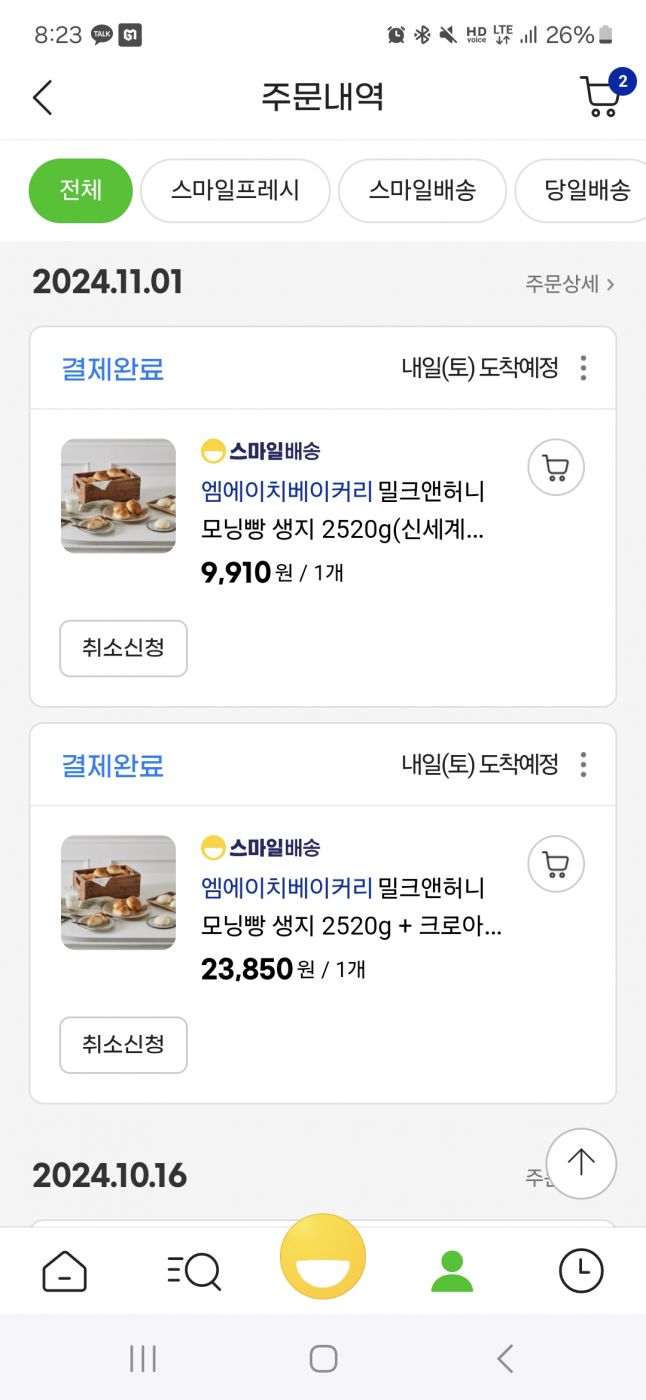Switch to the 스마일프레시 filter
This screenshot has width=646, height=1400.
click(x=235, y=190)
